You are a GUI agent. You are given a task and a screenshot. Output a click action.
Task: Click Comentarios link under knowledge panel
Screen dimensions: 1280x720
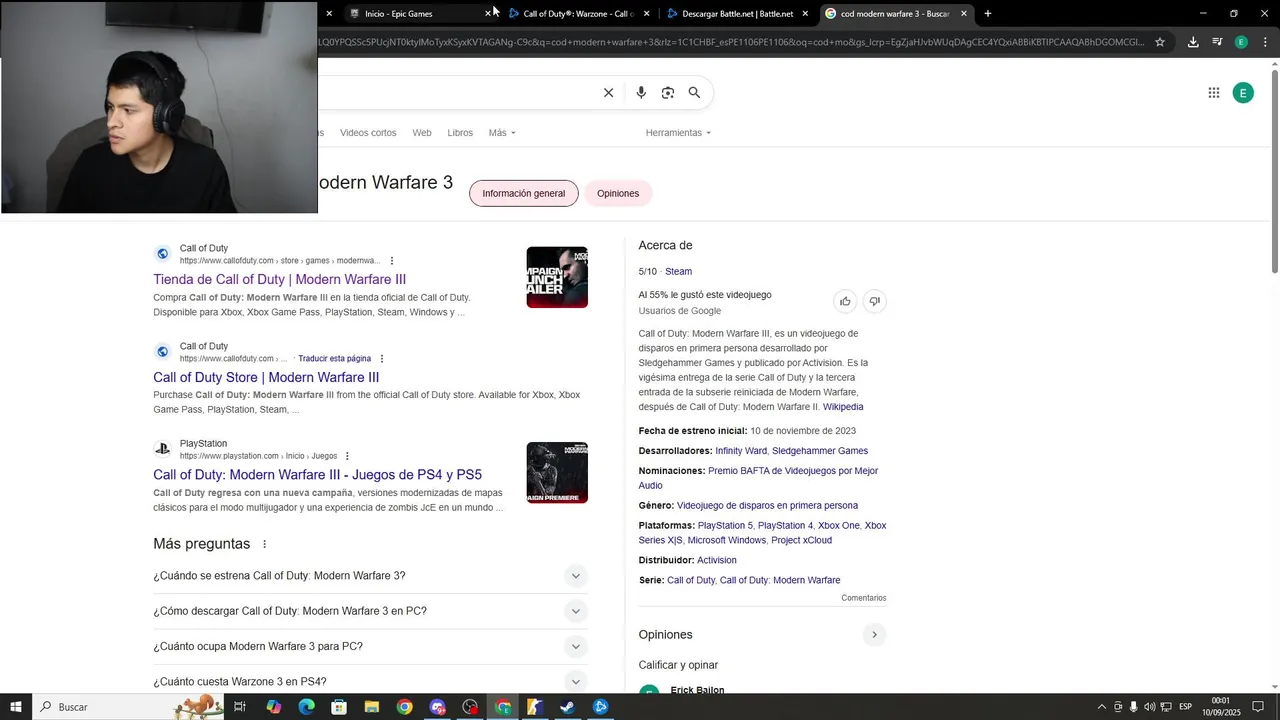[x=864, y=598]
